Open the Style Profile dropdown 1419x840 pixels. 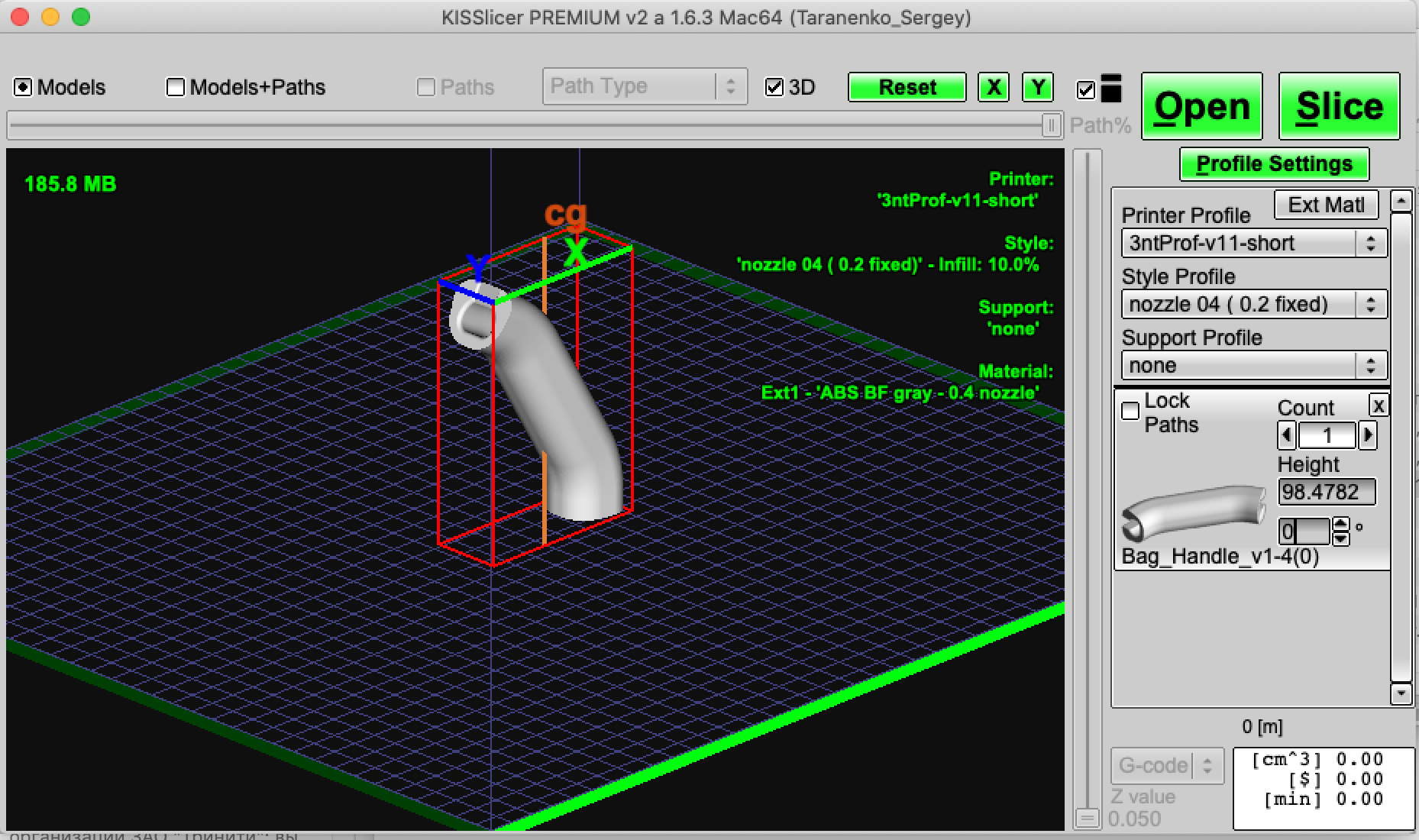point(1253,305)
